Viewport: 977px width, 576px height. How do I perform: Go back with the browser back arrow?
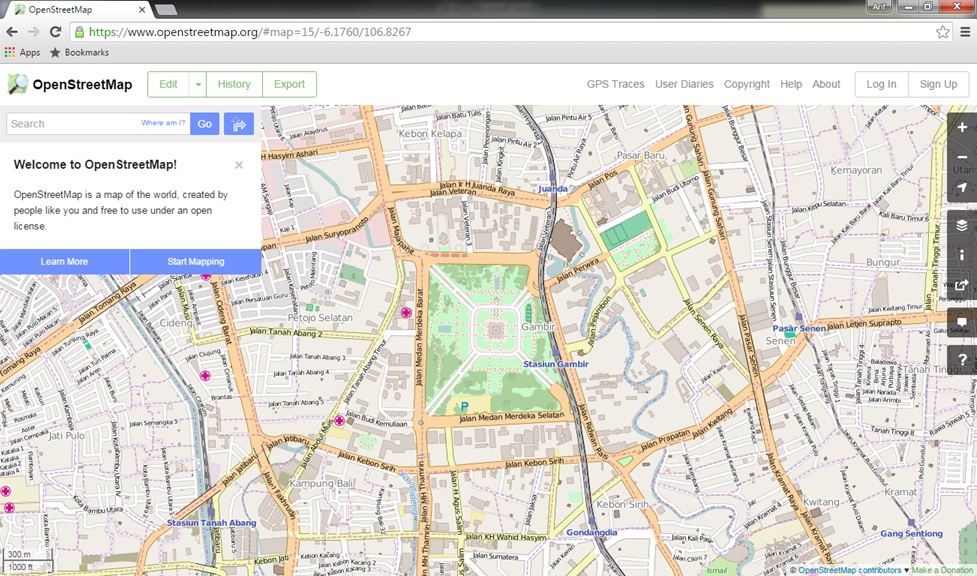(x=12, y=32)
